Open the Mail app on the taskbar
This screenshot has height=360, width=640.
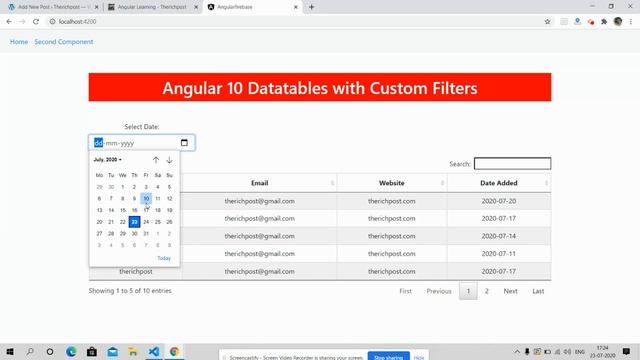(x=113, y=351)
